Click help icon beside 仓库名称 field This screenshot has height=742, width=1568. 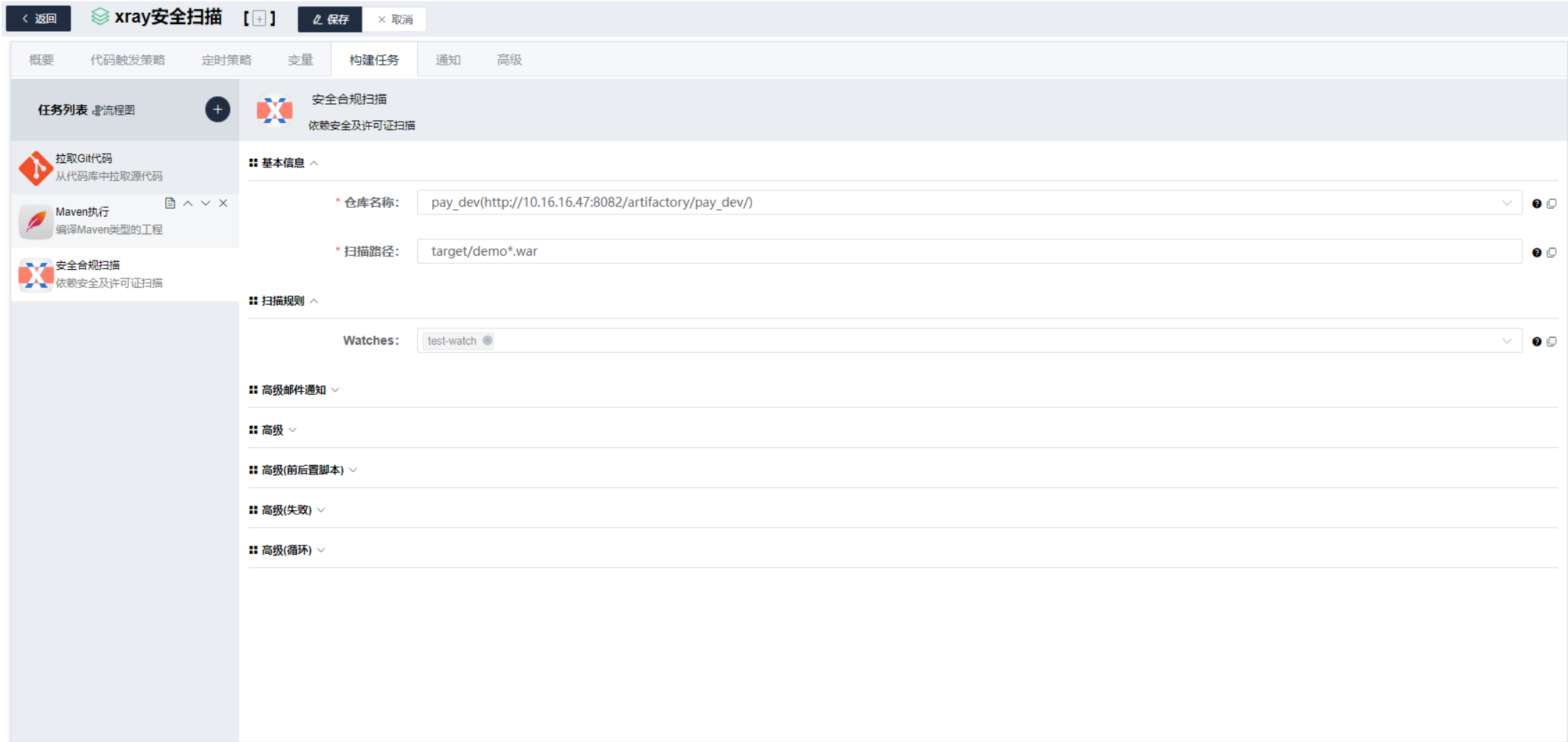click(x=1536, y=204)
